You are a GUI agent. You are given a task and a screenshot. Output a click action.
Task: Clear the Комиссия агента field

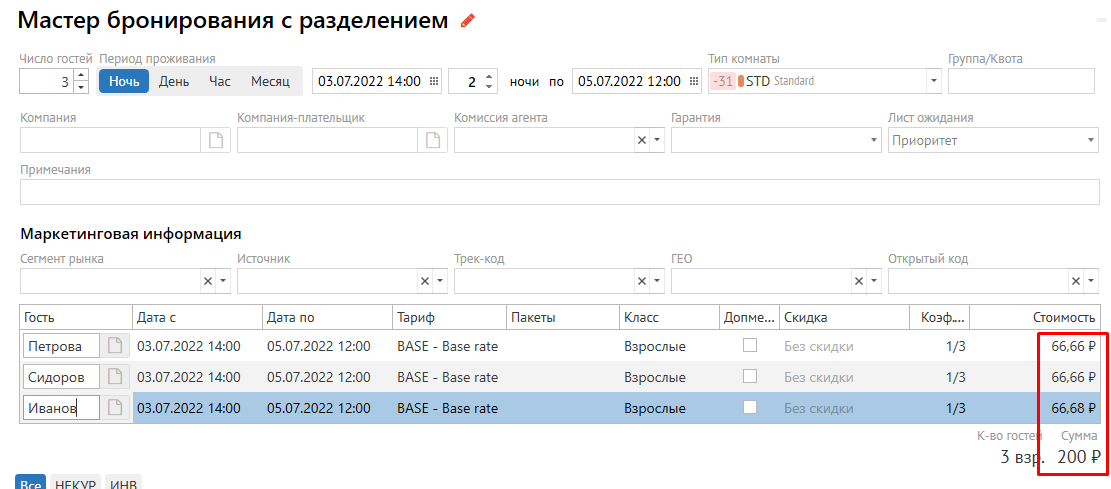click(x=642, y=141)
